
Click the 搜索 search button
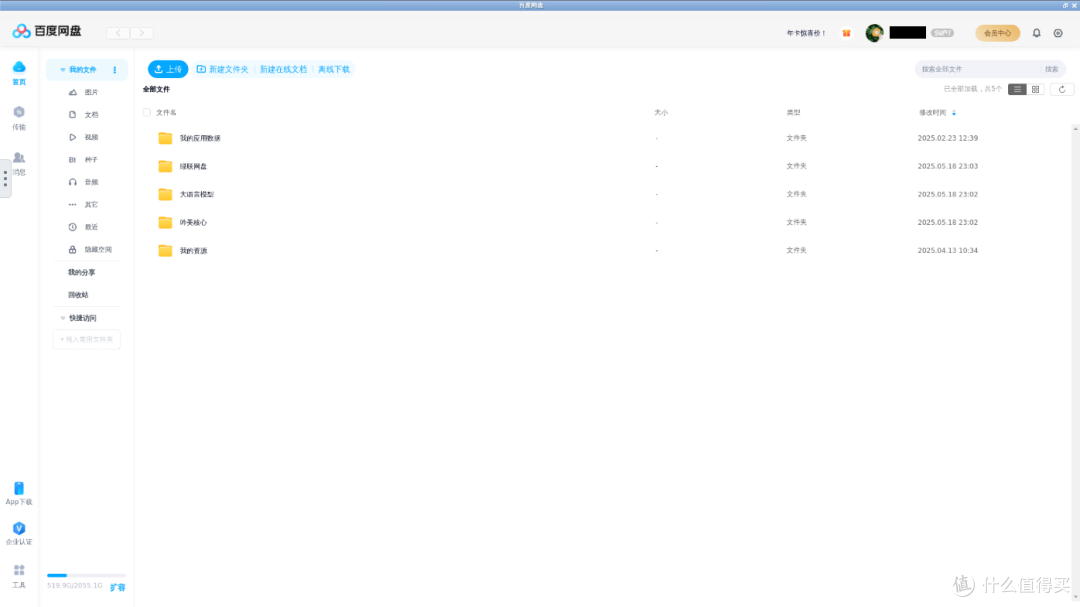coord(1051,70)
